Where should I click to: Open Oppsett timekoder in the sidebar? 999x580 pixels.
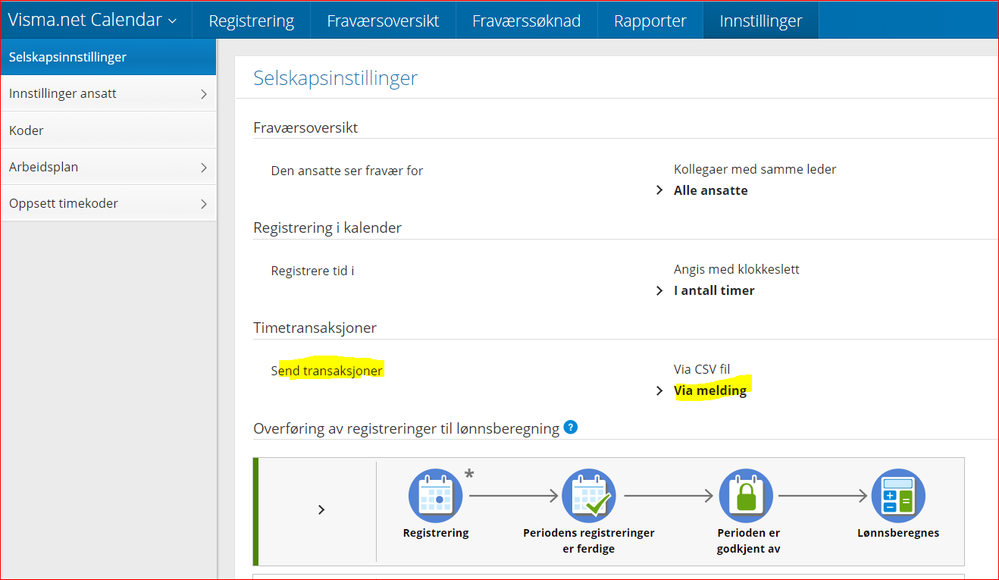(x=108, y=203)
